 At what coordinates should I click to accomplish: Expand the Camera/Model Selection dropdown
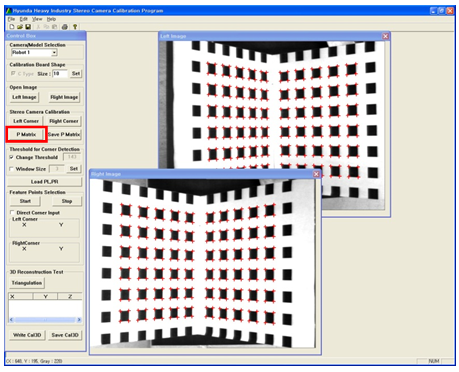click(54, 52)
